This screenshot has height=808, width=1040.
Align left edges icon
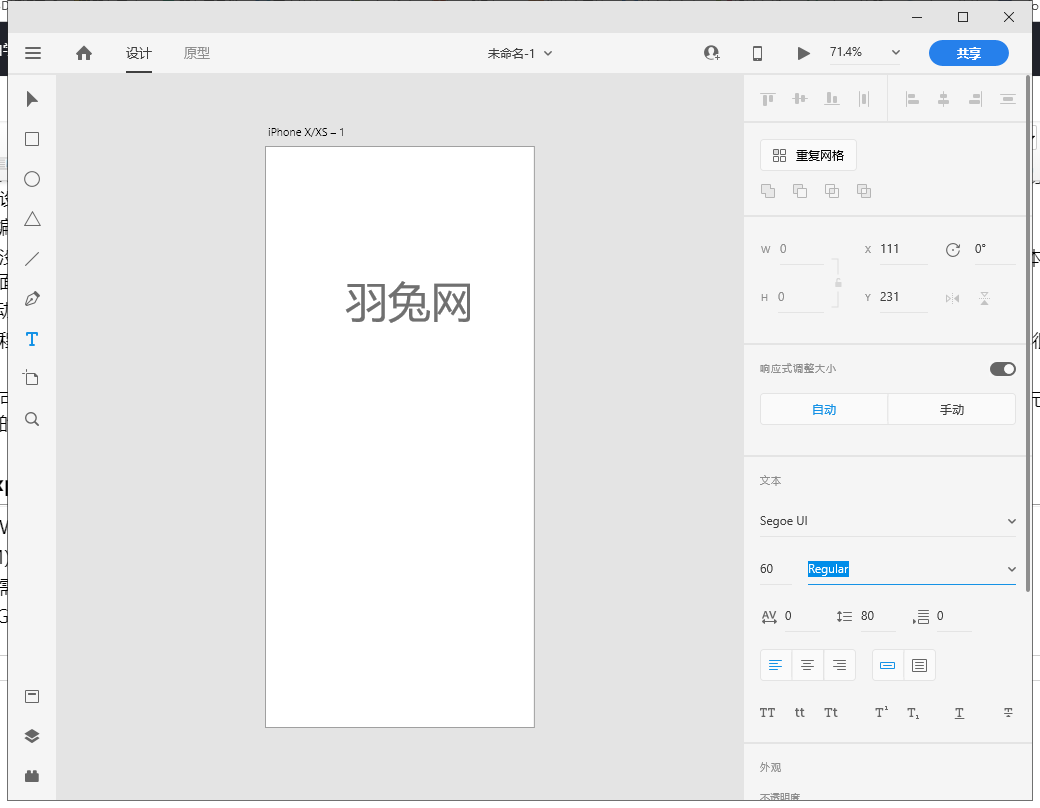pyautogui.click(x=912, y=100)
